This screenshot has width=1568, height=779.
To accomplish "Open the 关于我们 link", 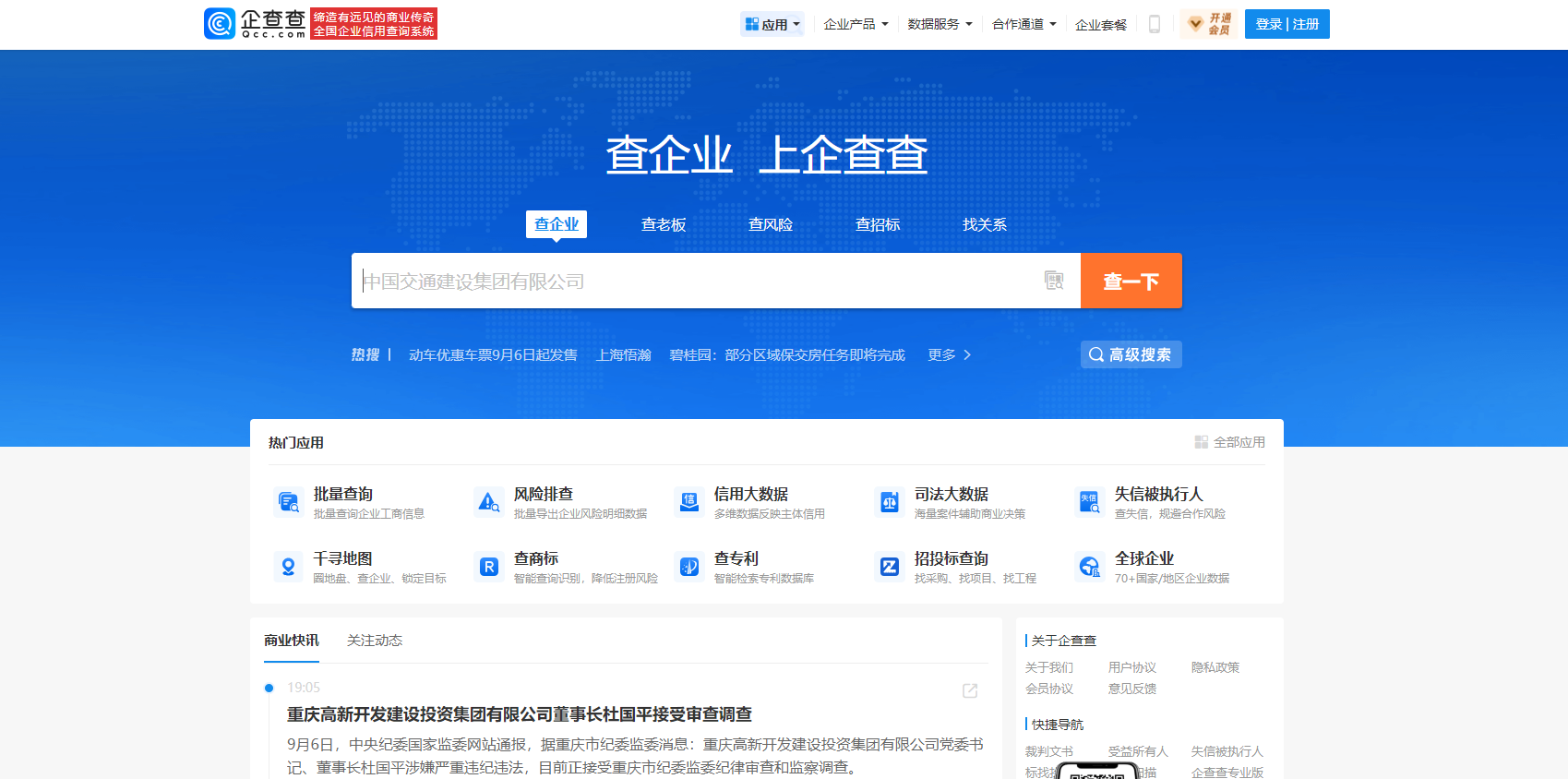I will [x=1049, y=667].
